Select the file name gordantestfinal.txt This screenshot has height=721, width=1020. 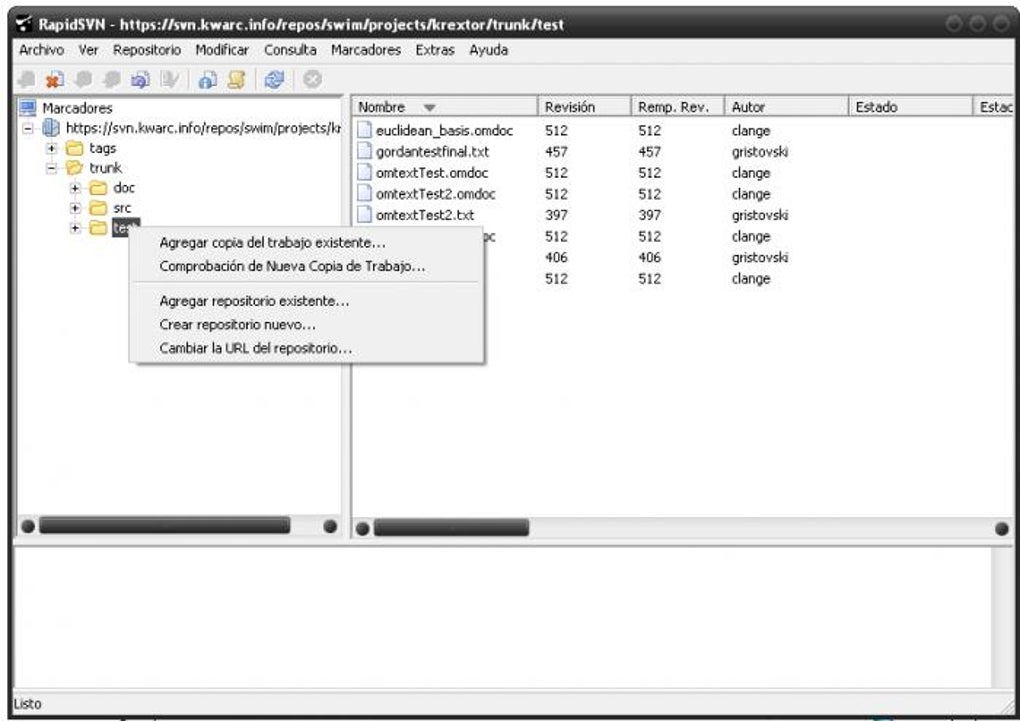click(x=433, y=152)
